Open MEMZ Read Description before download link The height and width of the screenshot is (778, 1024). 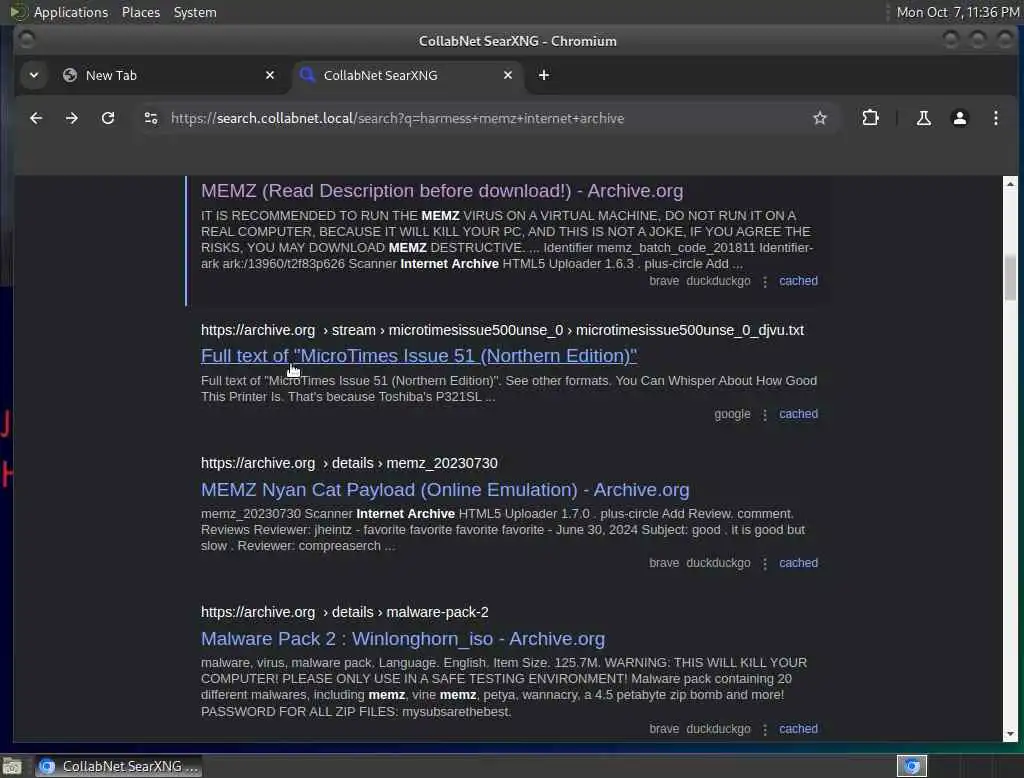(441, 191)
